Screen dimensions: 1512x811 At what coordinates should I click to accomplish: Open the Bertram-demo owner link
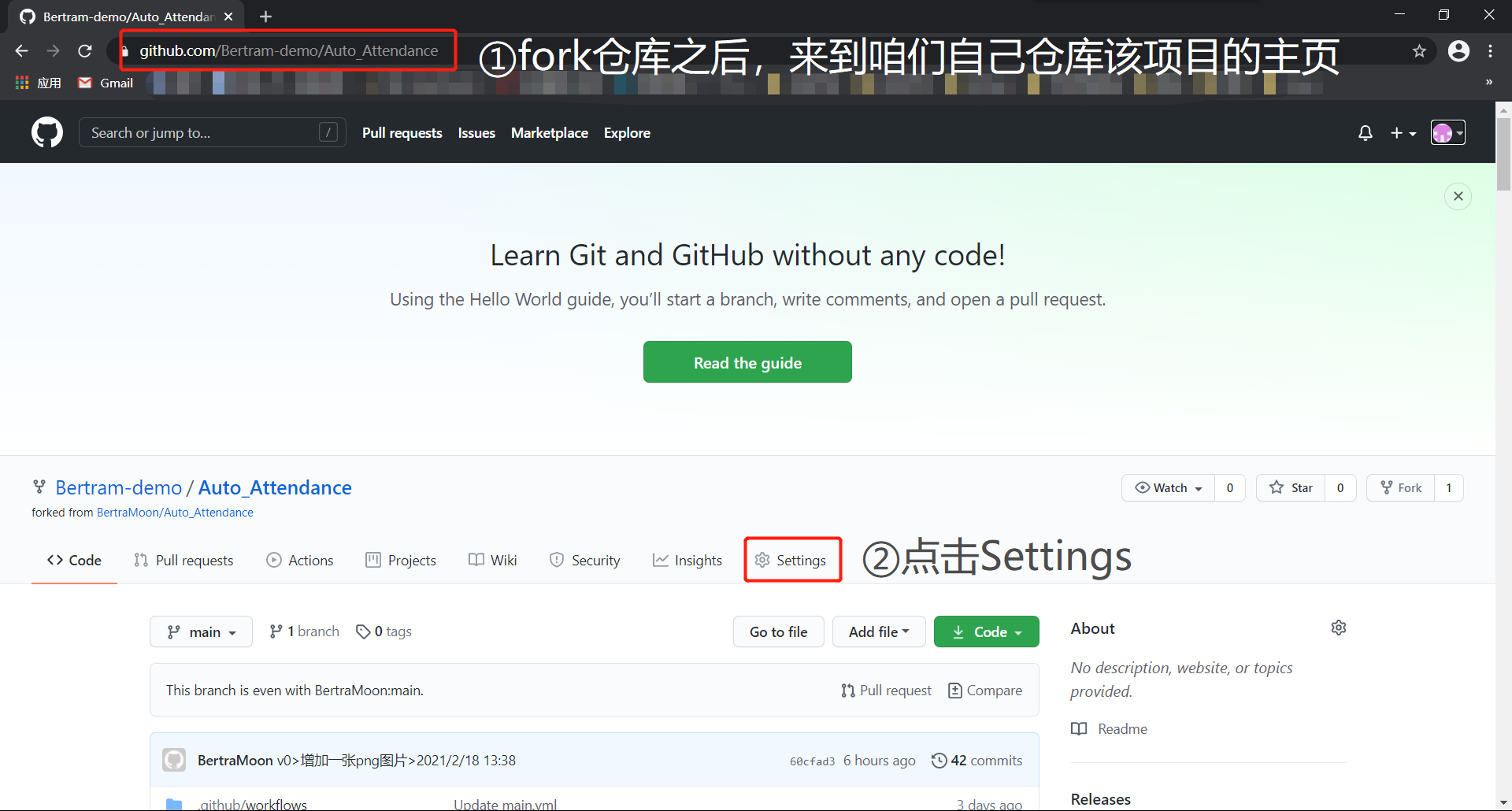tap(118, 487)
